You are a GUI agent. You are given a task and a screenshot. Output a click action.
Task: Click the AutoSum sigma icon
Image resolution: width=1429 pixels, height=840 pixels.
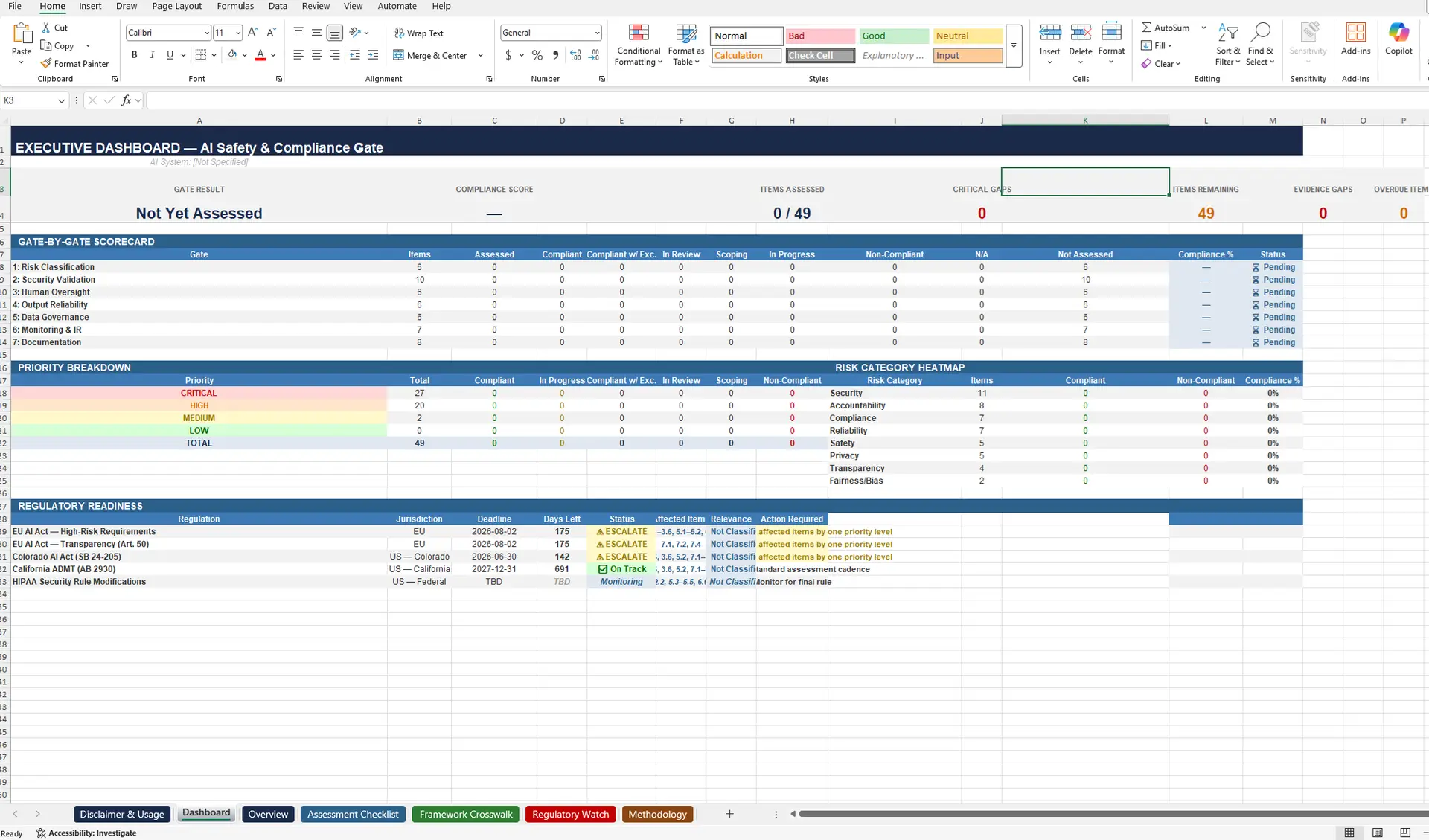pyautogui.click(x=1146, y=28)
